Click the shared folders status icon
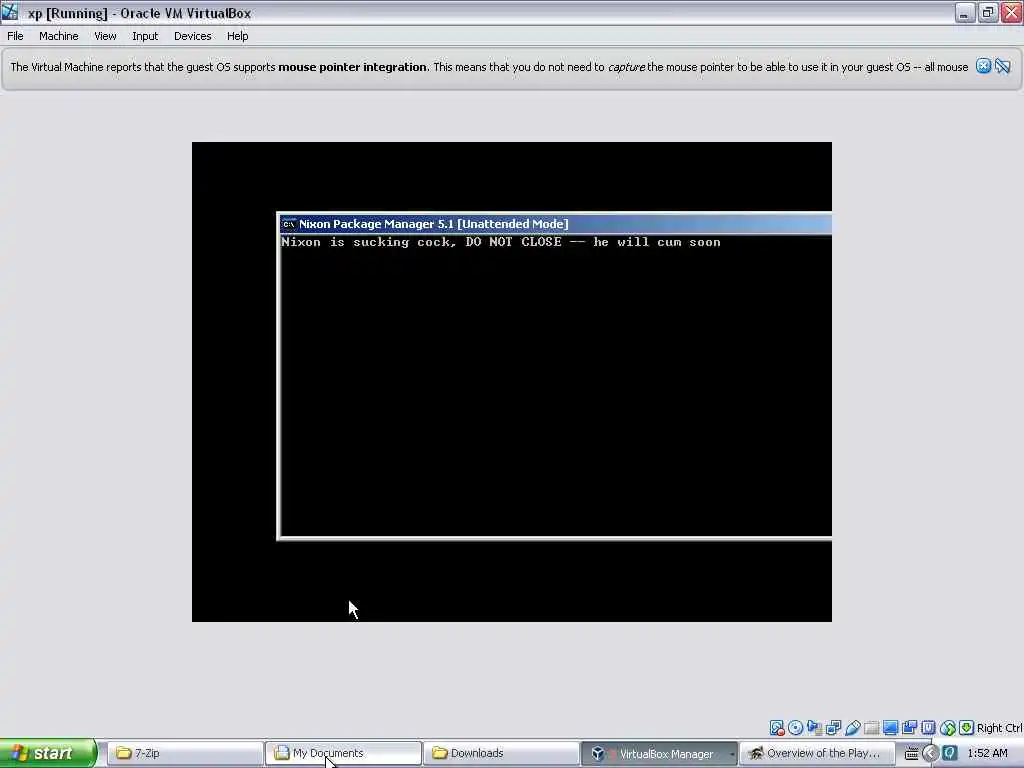Screen dimensions: 1024x768 871,728
